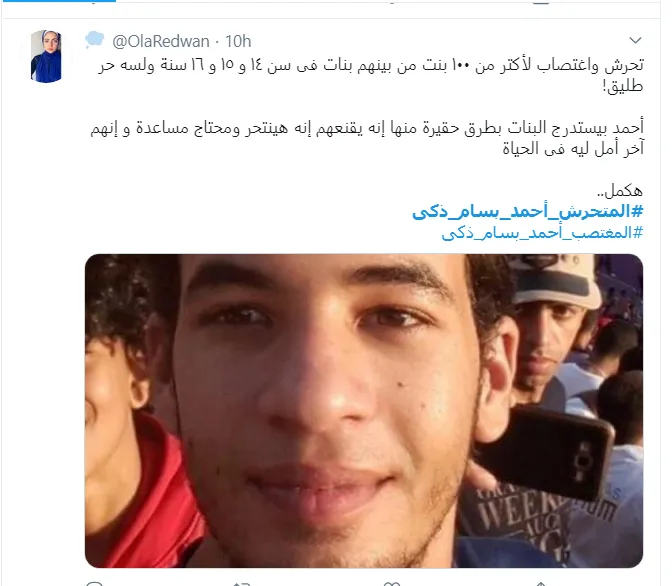Reply to the tweet using comment icon
The width and height of the screenshot is (672, 586).
click(x=94, y=583)
